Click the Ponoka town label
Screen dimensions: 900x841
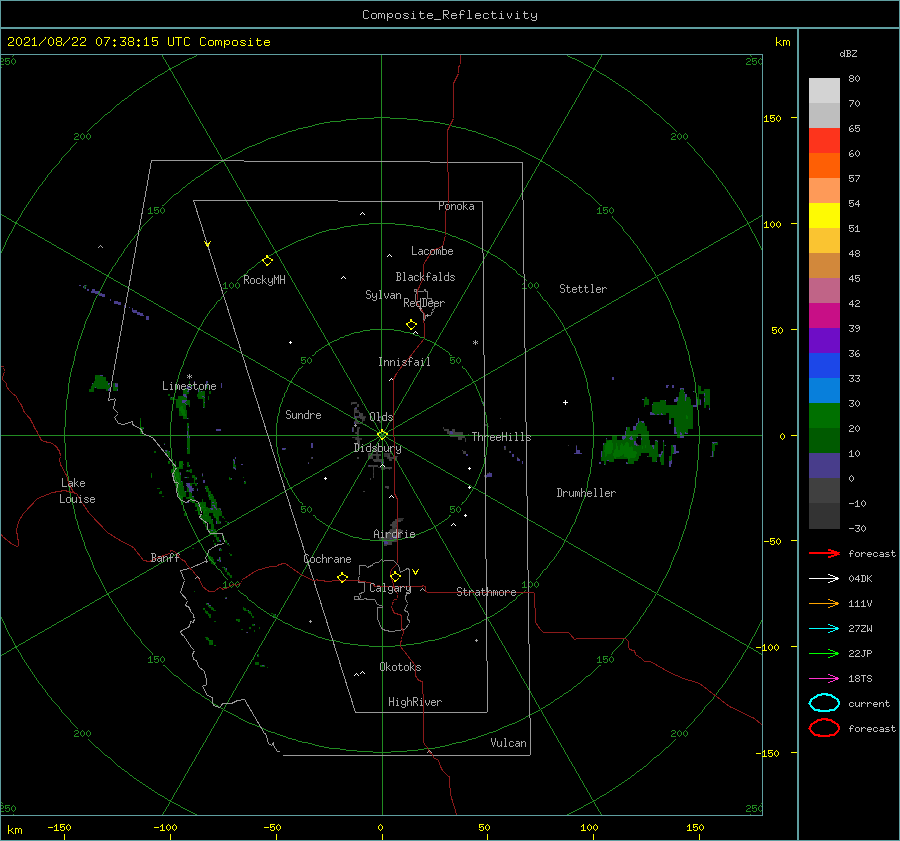click(456, 206)
